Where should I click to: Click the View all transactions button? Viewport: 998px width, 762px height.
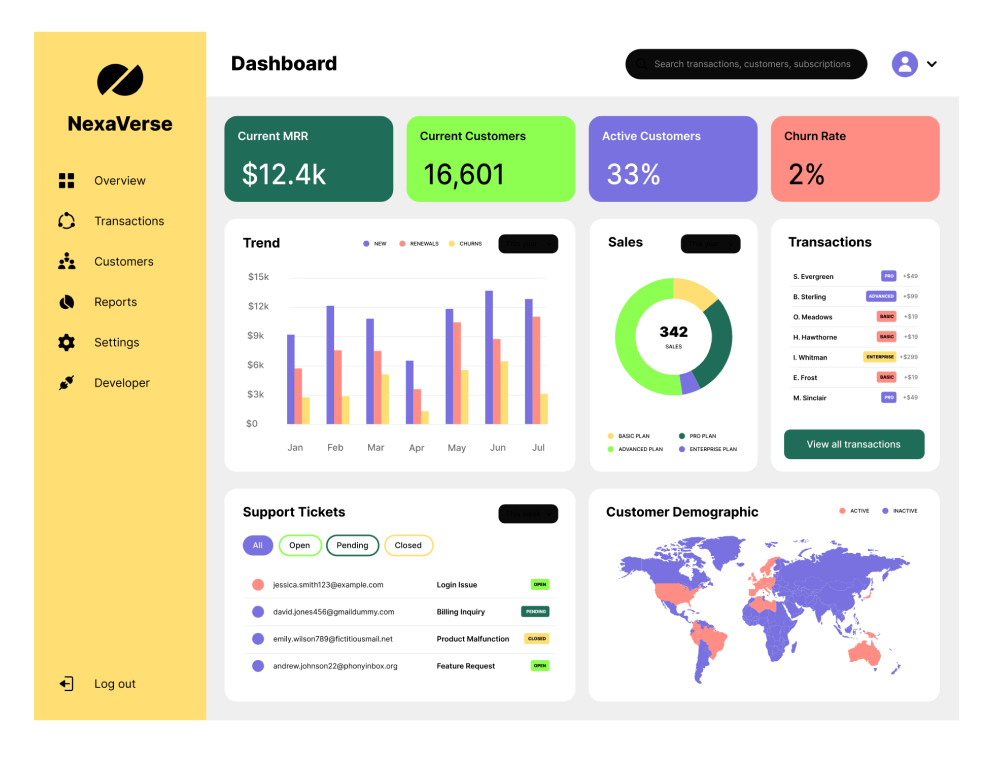click(853, 444)
